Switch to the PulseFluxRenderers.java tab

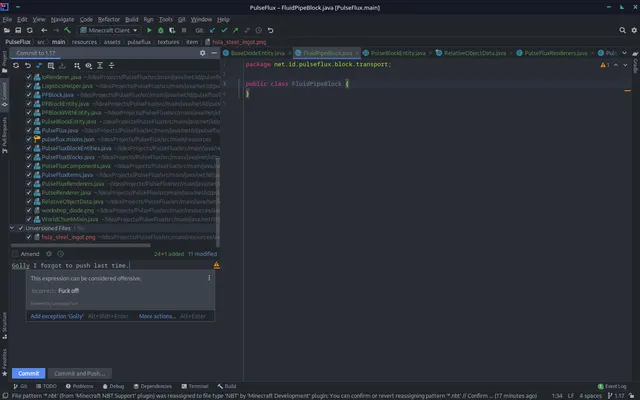point(556,53)
